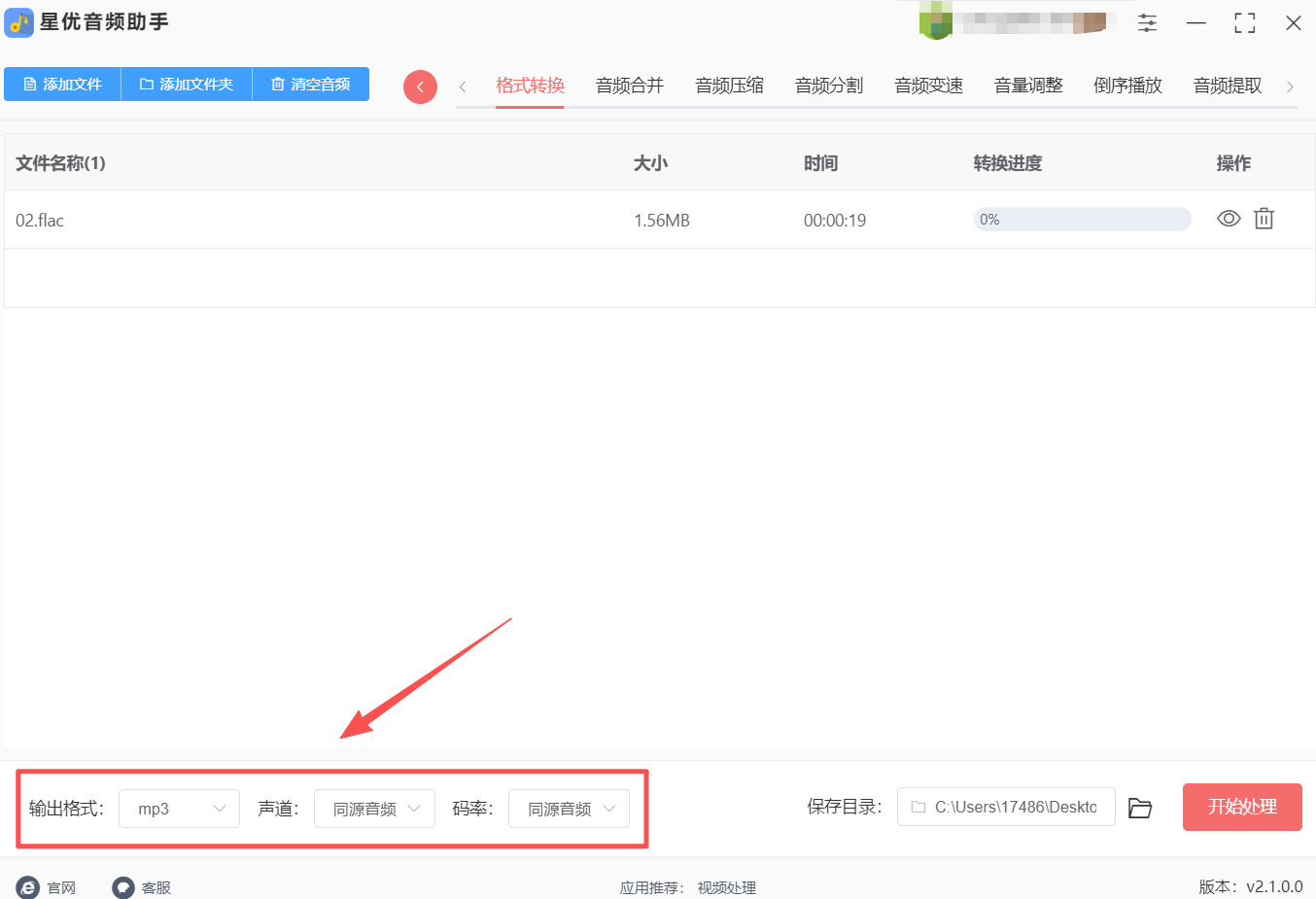Screen dimensions: 1316x899
Task: Open settings menu icon in title bar
Action: tap(1147, 23)
